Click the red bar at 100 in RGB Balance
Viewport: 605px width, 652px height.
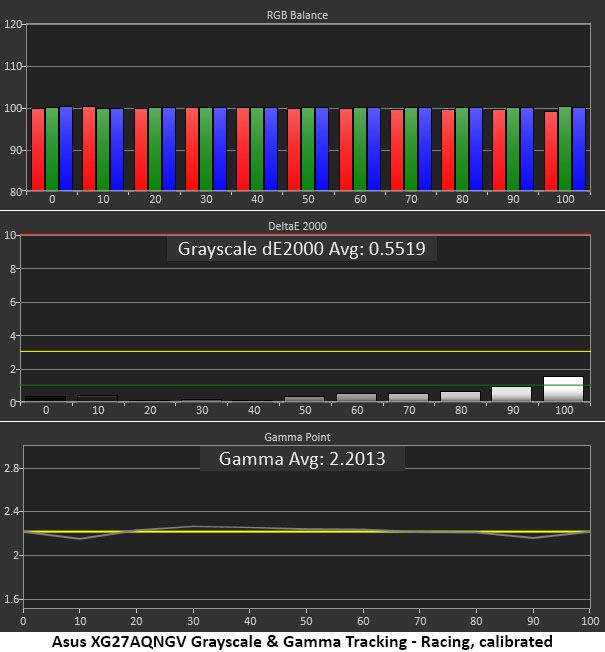[551, 151]
